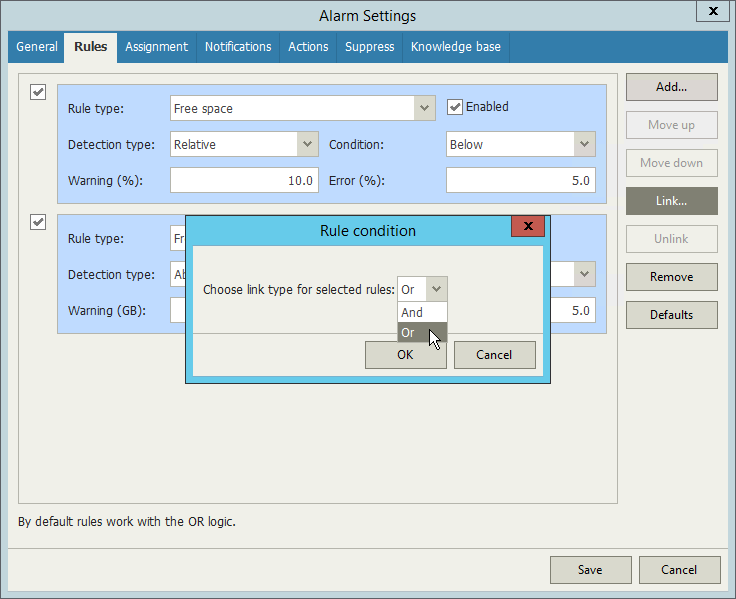Select the Rules tab
Screen dimensions: 736x599
91,47
